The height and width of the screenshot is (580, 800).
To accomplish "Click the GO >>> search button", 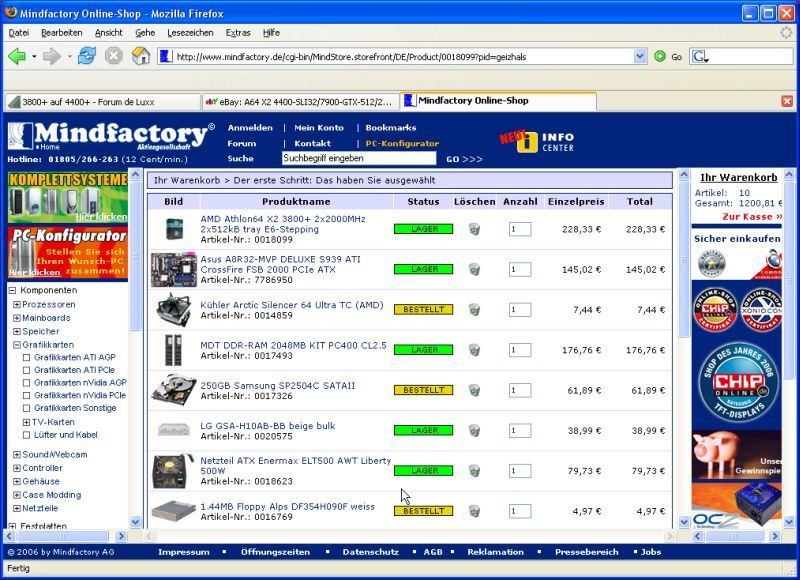I will tap(464, 159).
